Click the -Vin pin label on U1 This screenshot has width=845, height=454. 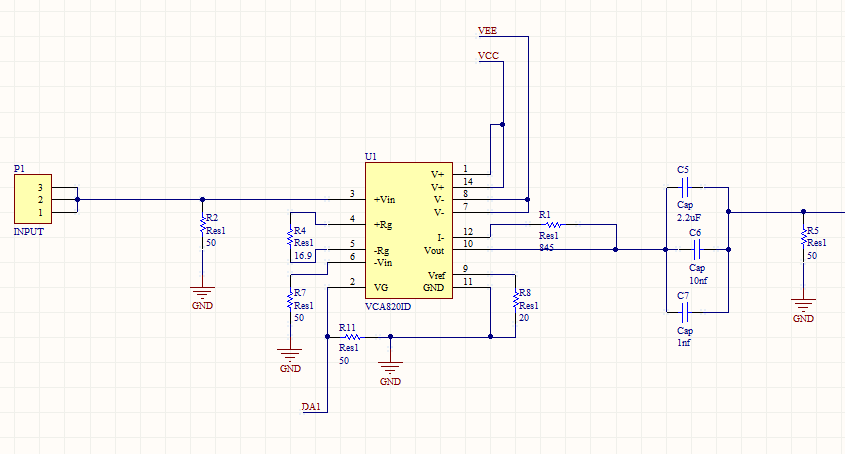click(x=383, y=263)
